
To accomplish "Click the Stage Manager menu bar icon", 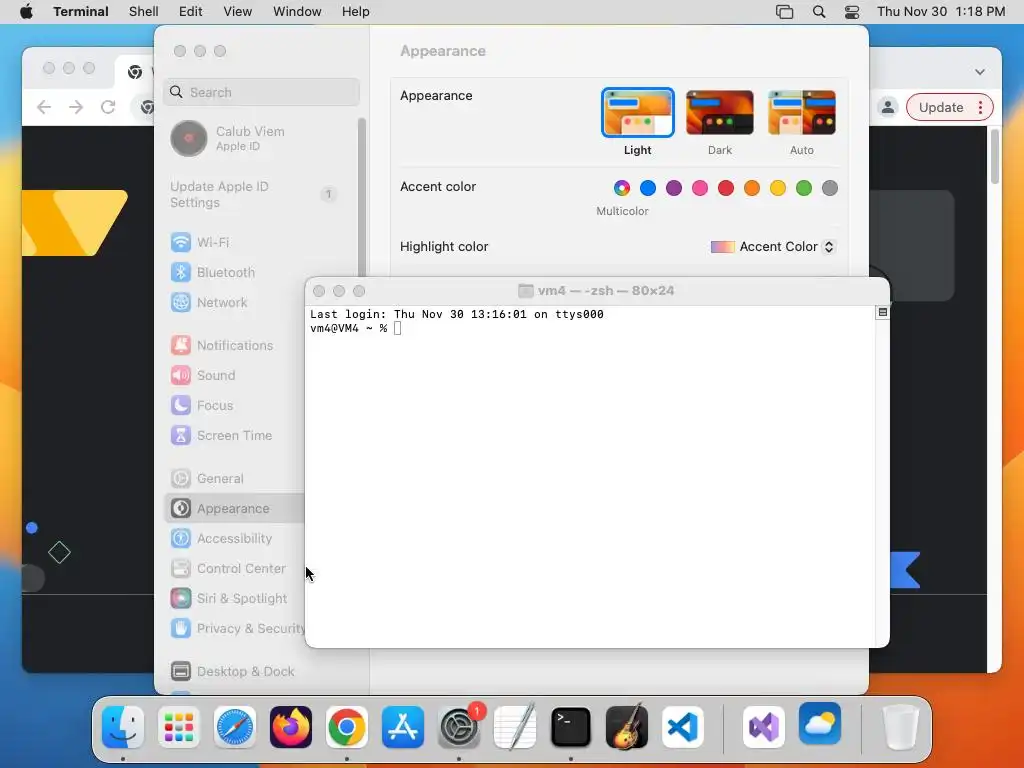I will [x=784, y=12].
